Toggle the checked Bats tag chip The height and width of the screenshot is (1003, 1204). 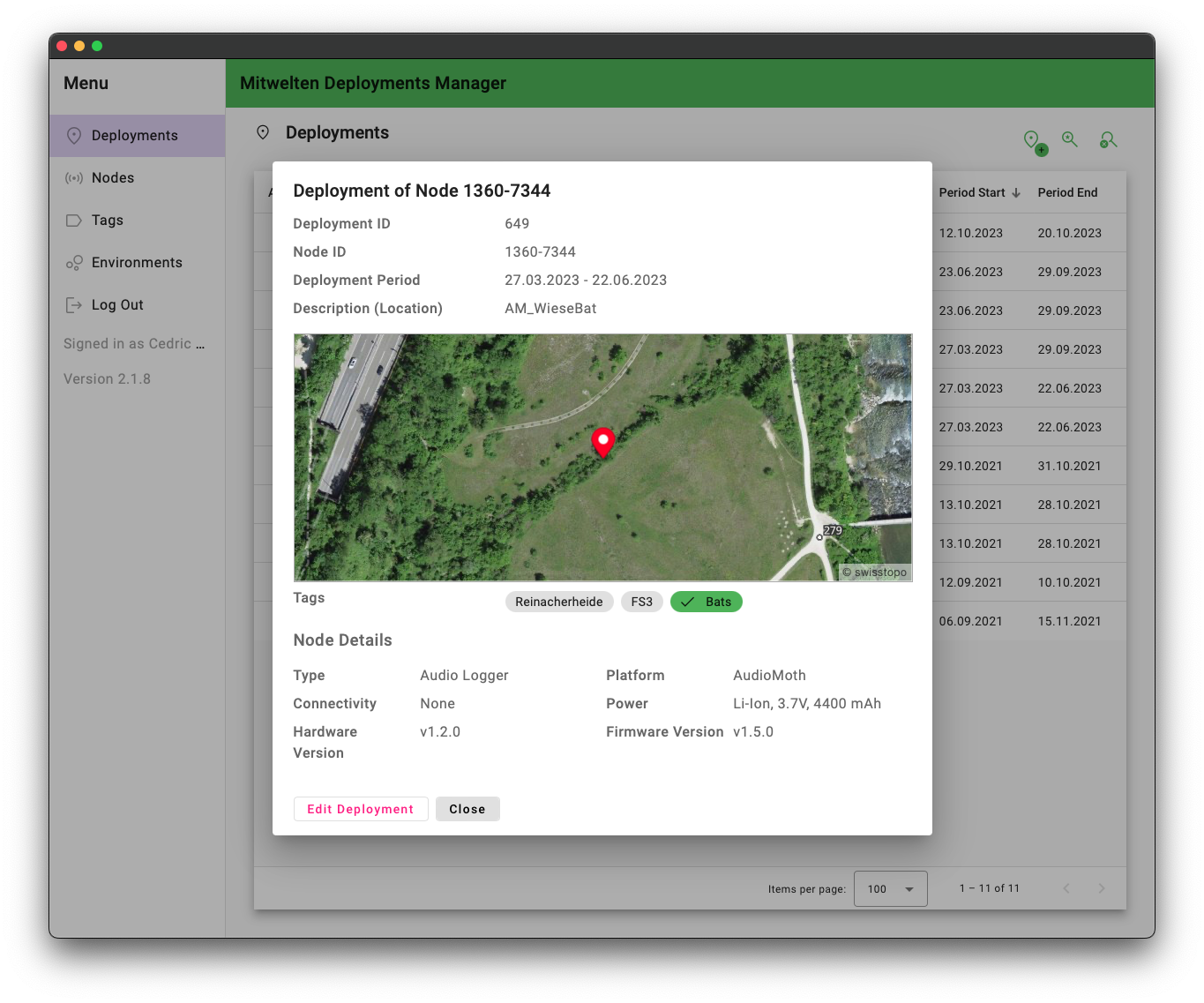[x=707, y=602]
